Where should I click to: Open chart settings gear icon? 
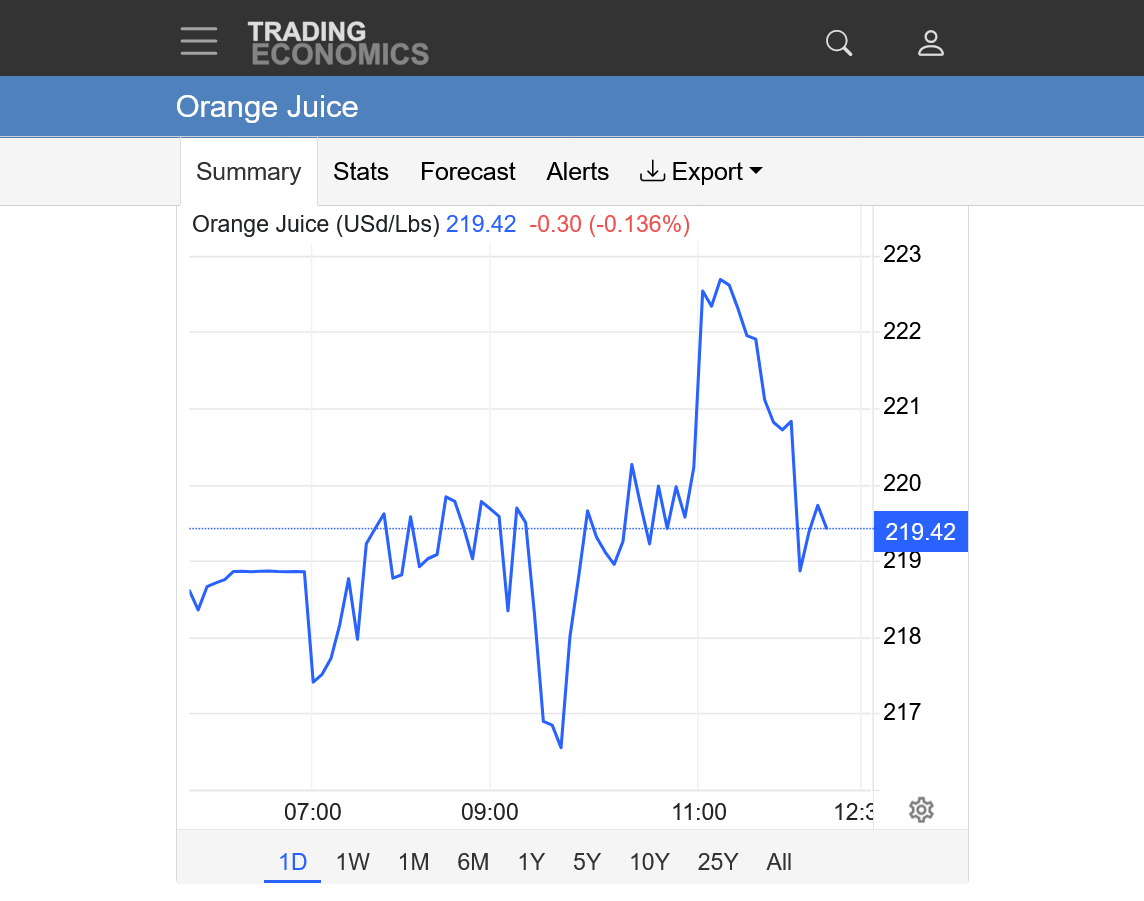click(x=921, y=810)
